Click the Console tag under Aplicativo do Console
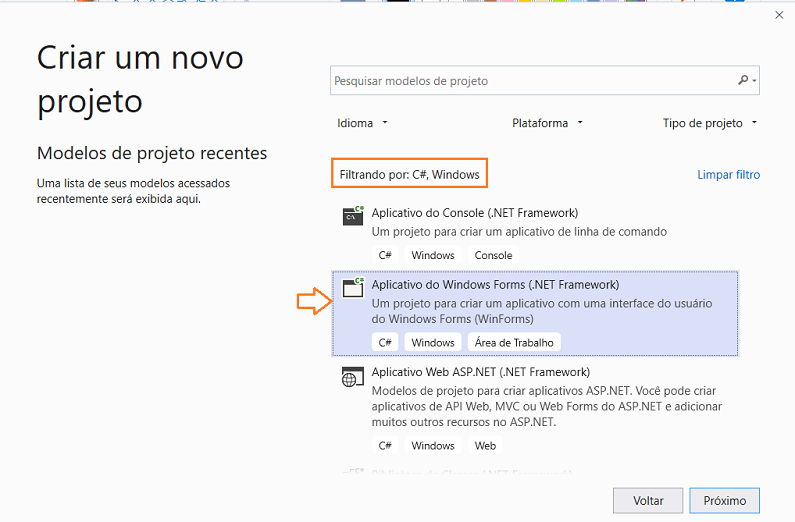795x522 pixels. (493, 255)
